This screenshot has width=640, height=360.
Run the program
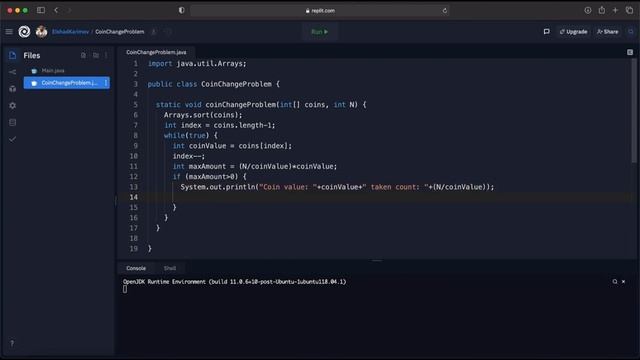pos(320,31)
